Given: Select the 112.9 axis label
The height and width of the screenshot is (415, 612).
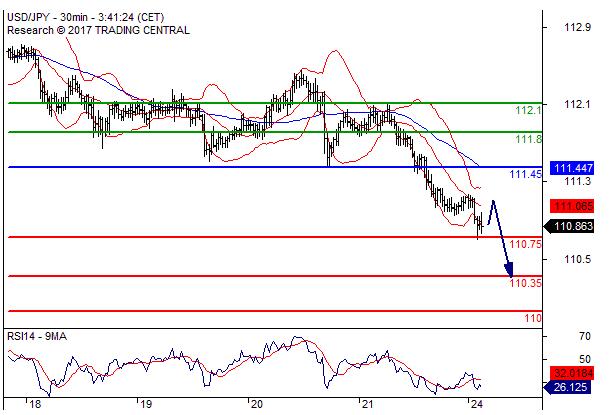Looking at the screenshot, I should point(578,27).
